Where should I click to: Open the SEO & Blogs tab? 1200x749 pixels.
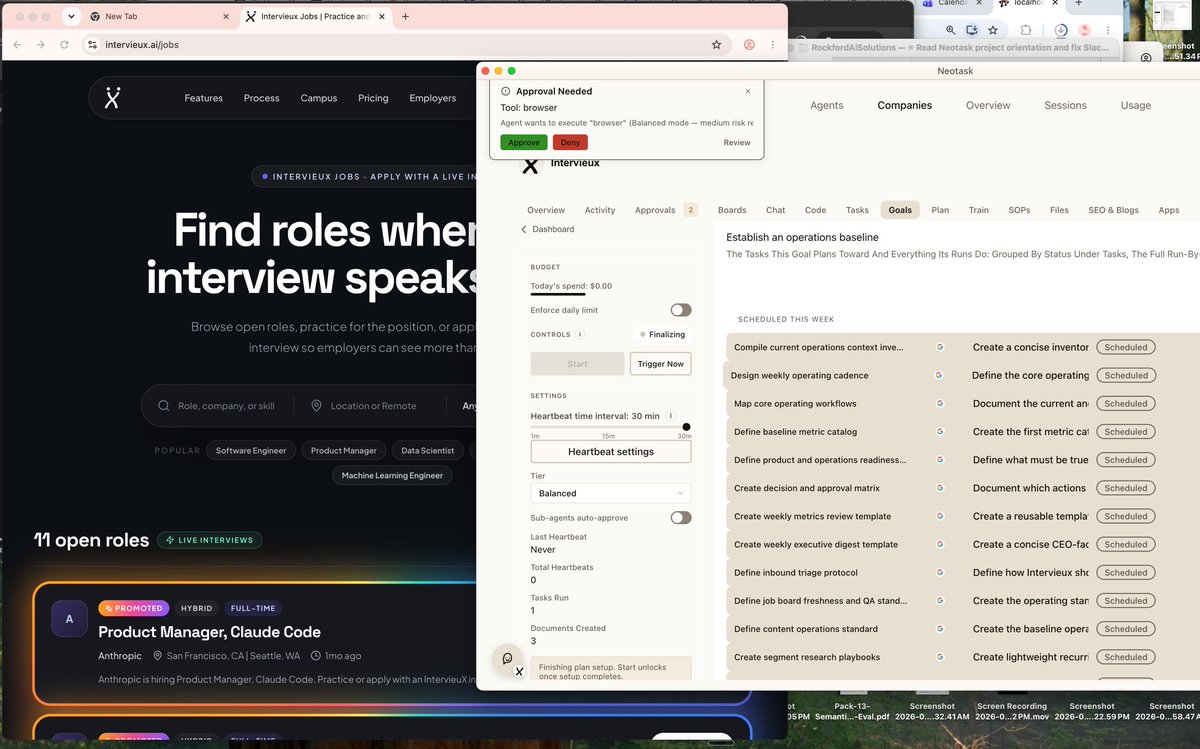point(1113,210)
